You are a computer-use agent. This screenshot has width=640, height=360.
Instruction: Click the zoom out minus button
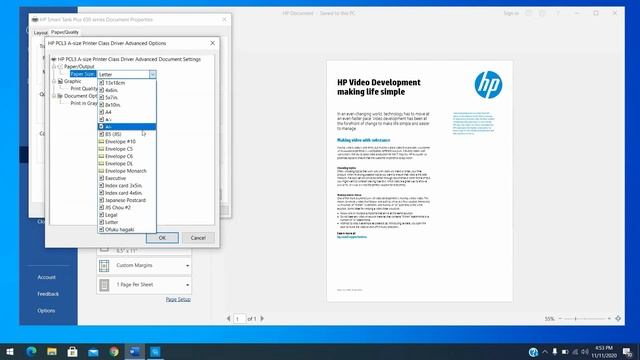[560, 318]
